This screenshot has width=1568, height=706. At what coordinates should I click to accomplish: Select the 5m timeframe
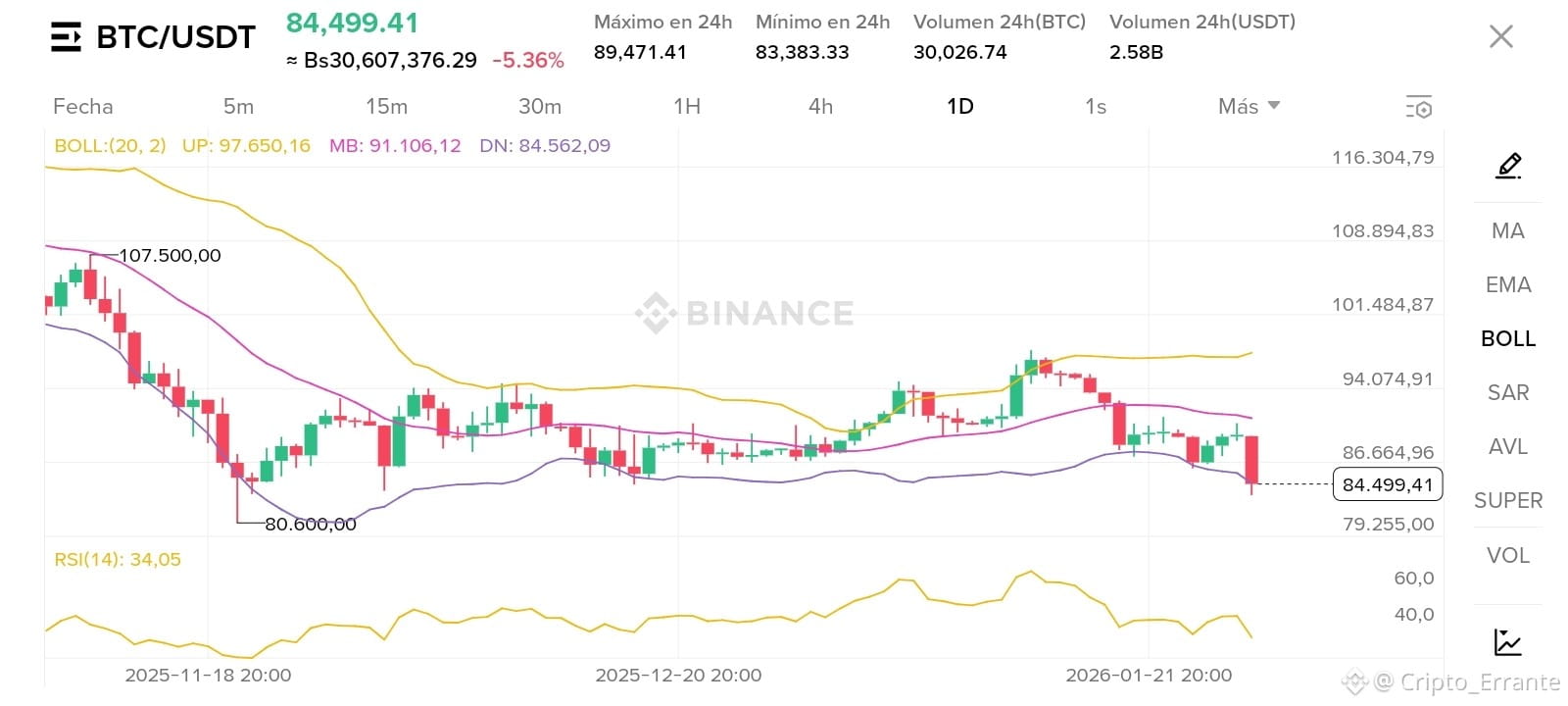tap(238, 106)
